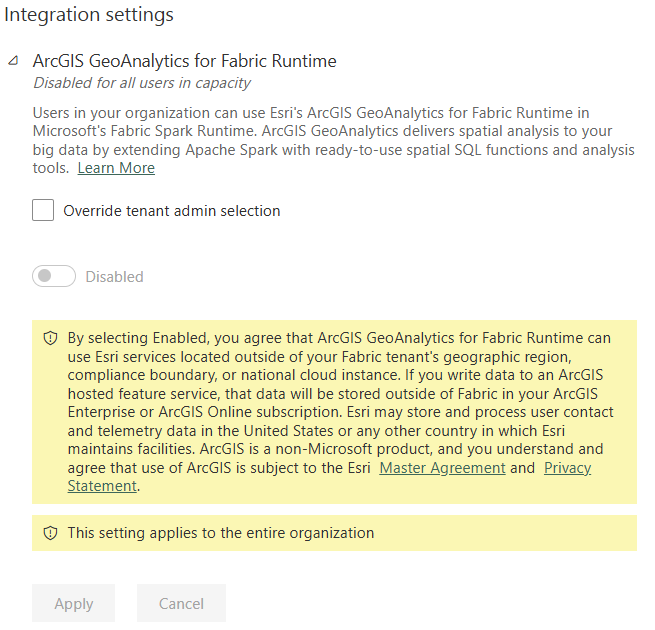Click the gray knob inside the toggle switch
Viewport: 655px width, 630px height.
coord(44,276)
